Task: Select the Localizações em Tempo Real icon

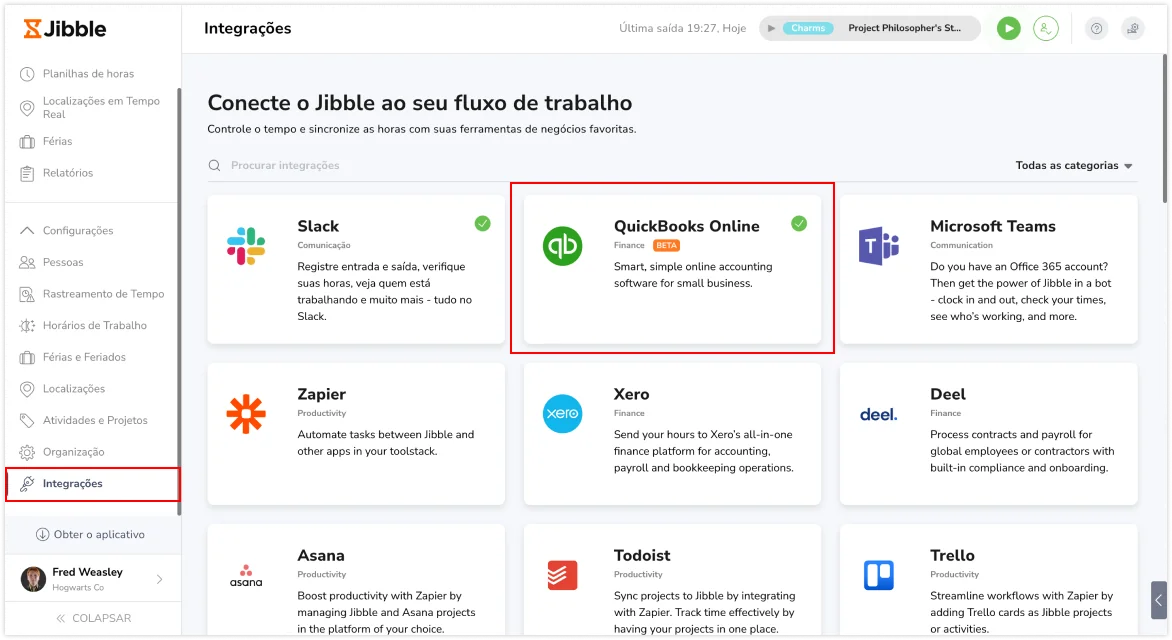Action: coord(27,107)
